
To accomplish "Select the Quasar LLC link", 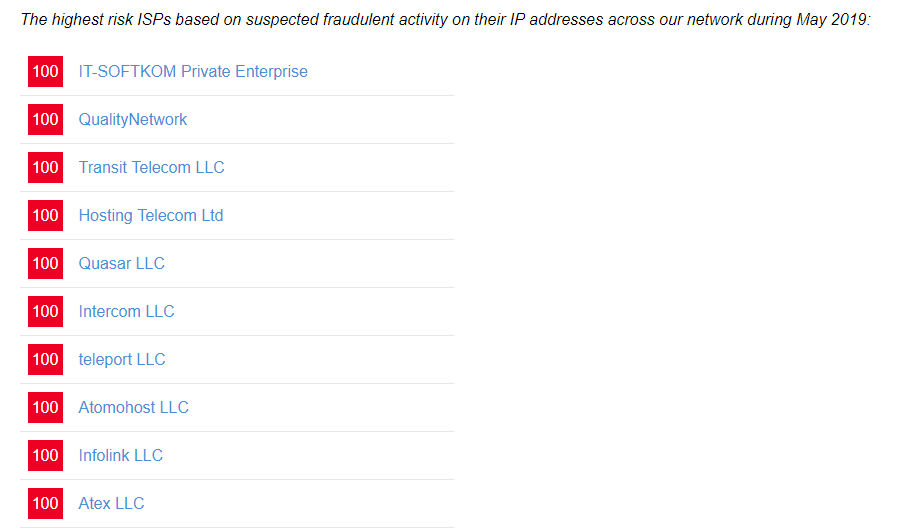I will (122, 264).
